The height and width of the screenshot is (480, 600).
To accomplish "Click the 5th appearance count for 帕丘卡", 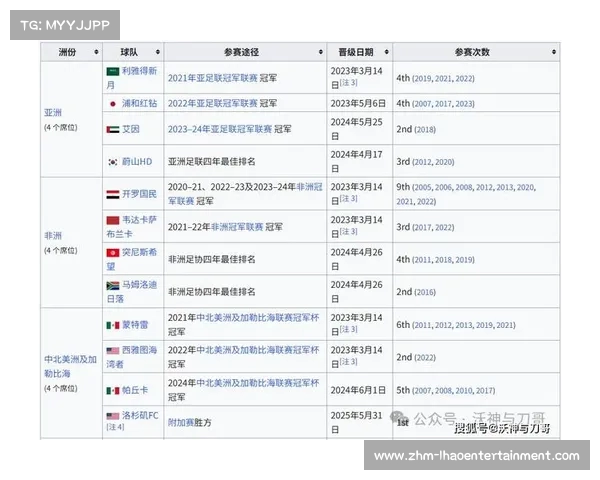I will click(x=403, y=390).
